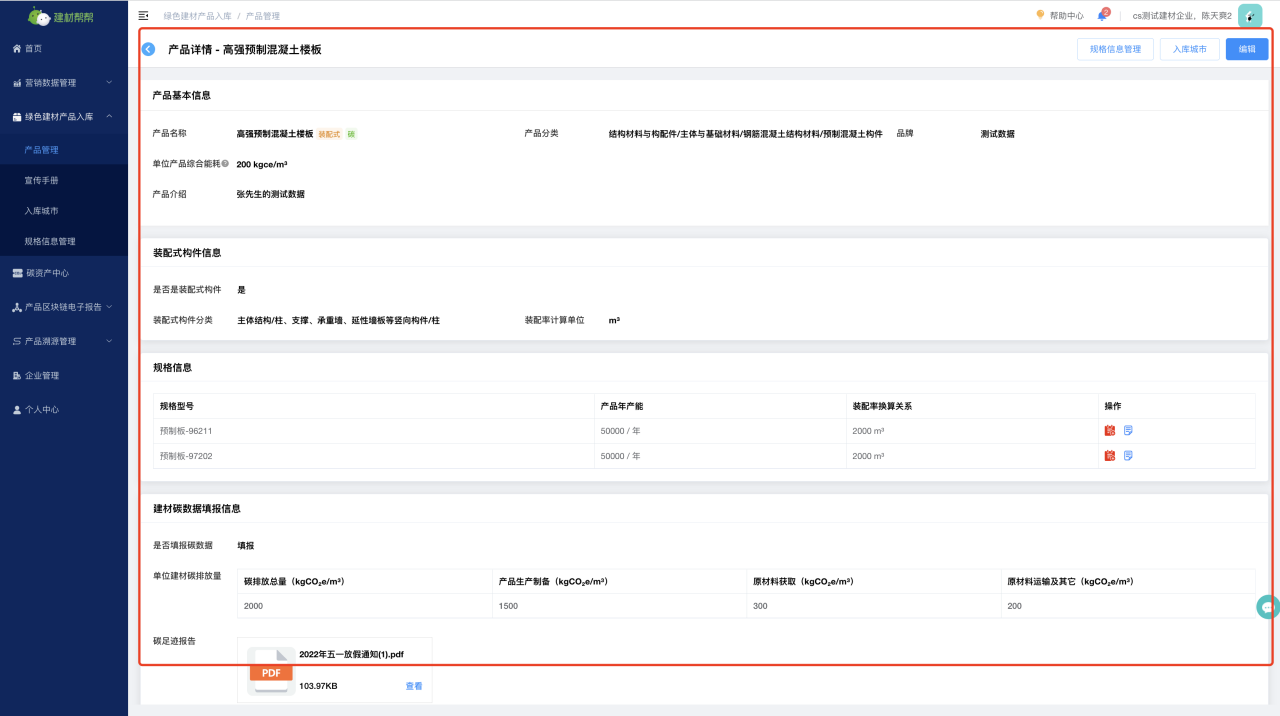Click the blue back arrow beside 产品详情
The width and height of the screenshot is (1280, 716).
pos(148,49)
